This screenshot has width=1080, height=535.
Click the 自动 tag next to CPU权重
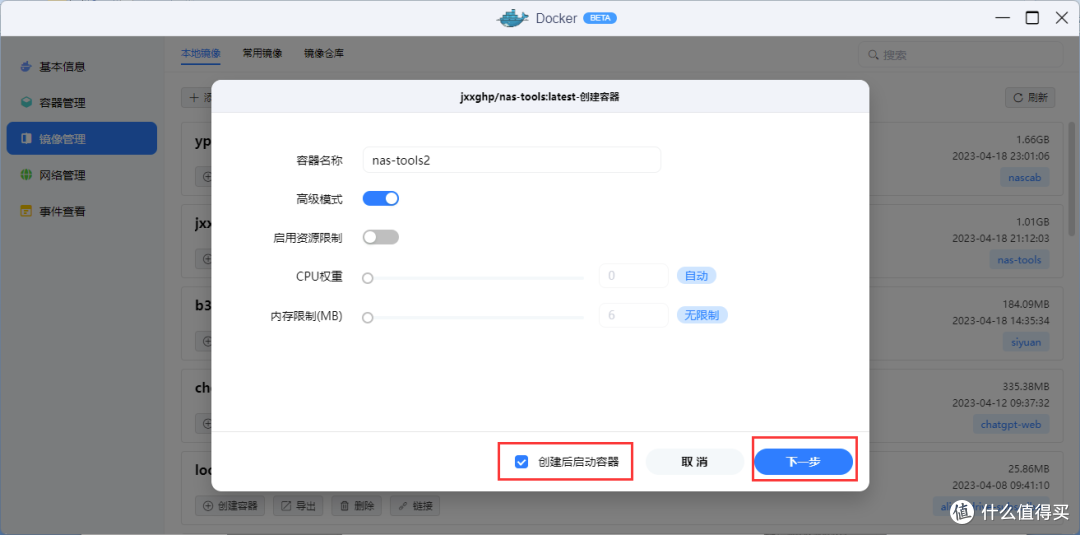[696, 275]
